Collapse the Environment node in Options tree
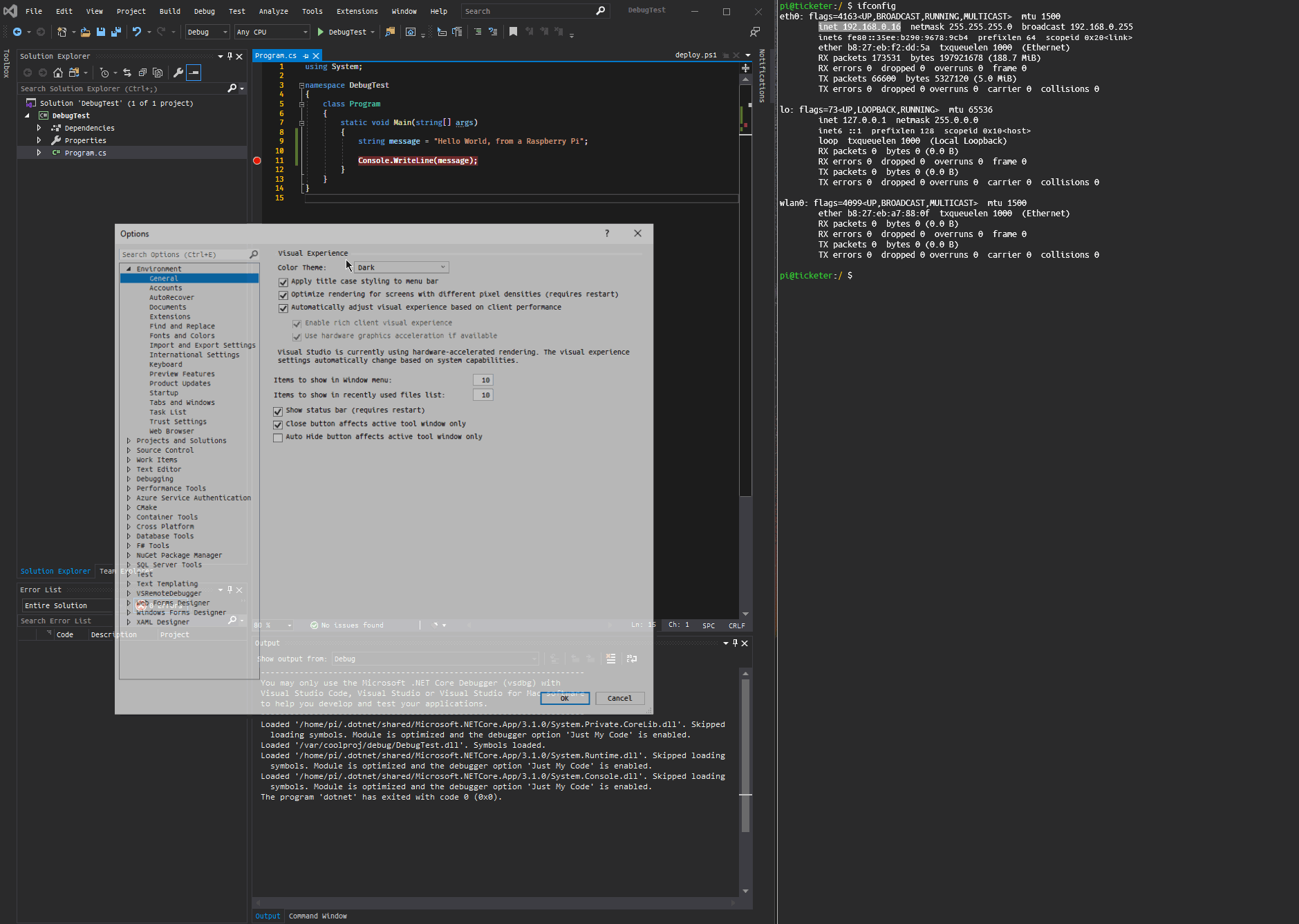Screen dimensions: 1299x924 (129, 269)
